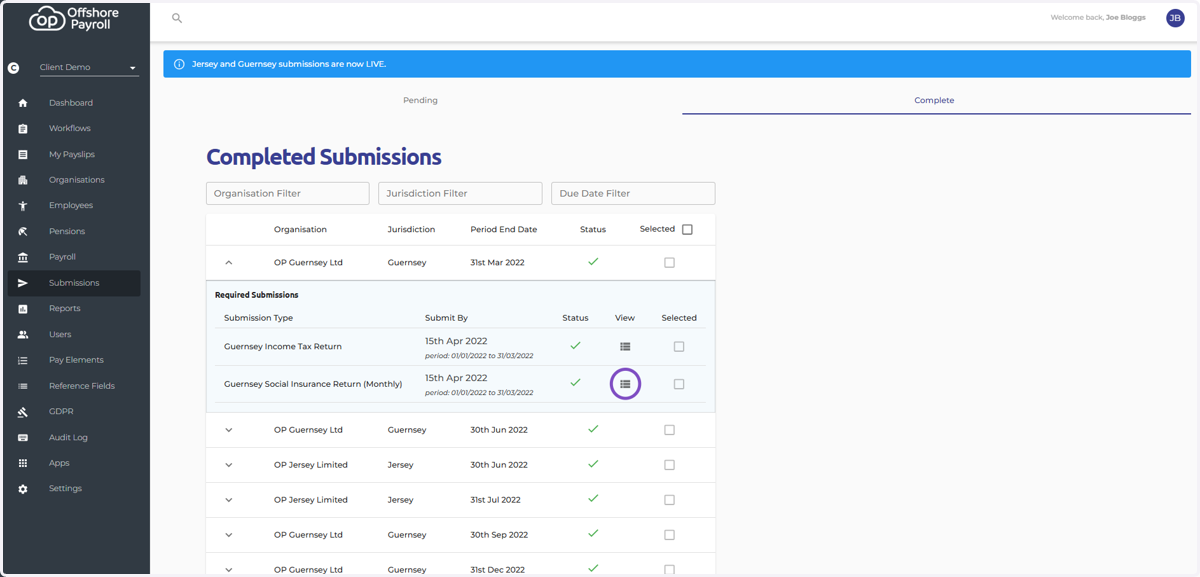
Task: Select OP Jersey Limited 30th Jun 2022 checkbox
Action: [x=669, y=465]
